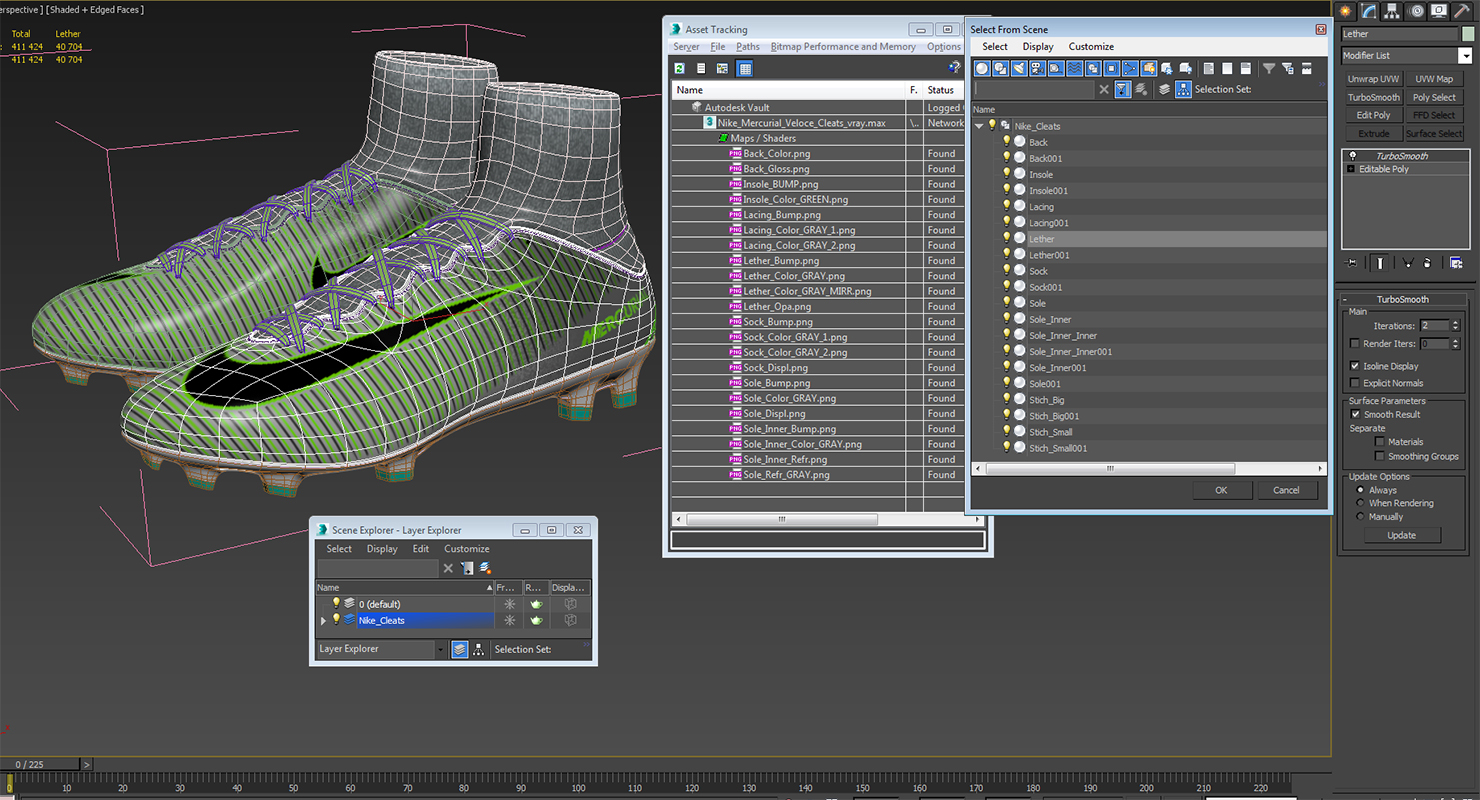The height and width of the screenshot is (800, 1480).
Task: Open the Motion command panel tab
Action: pos(1416,11)
